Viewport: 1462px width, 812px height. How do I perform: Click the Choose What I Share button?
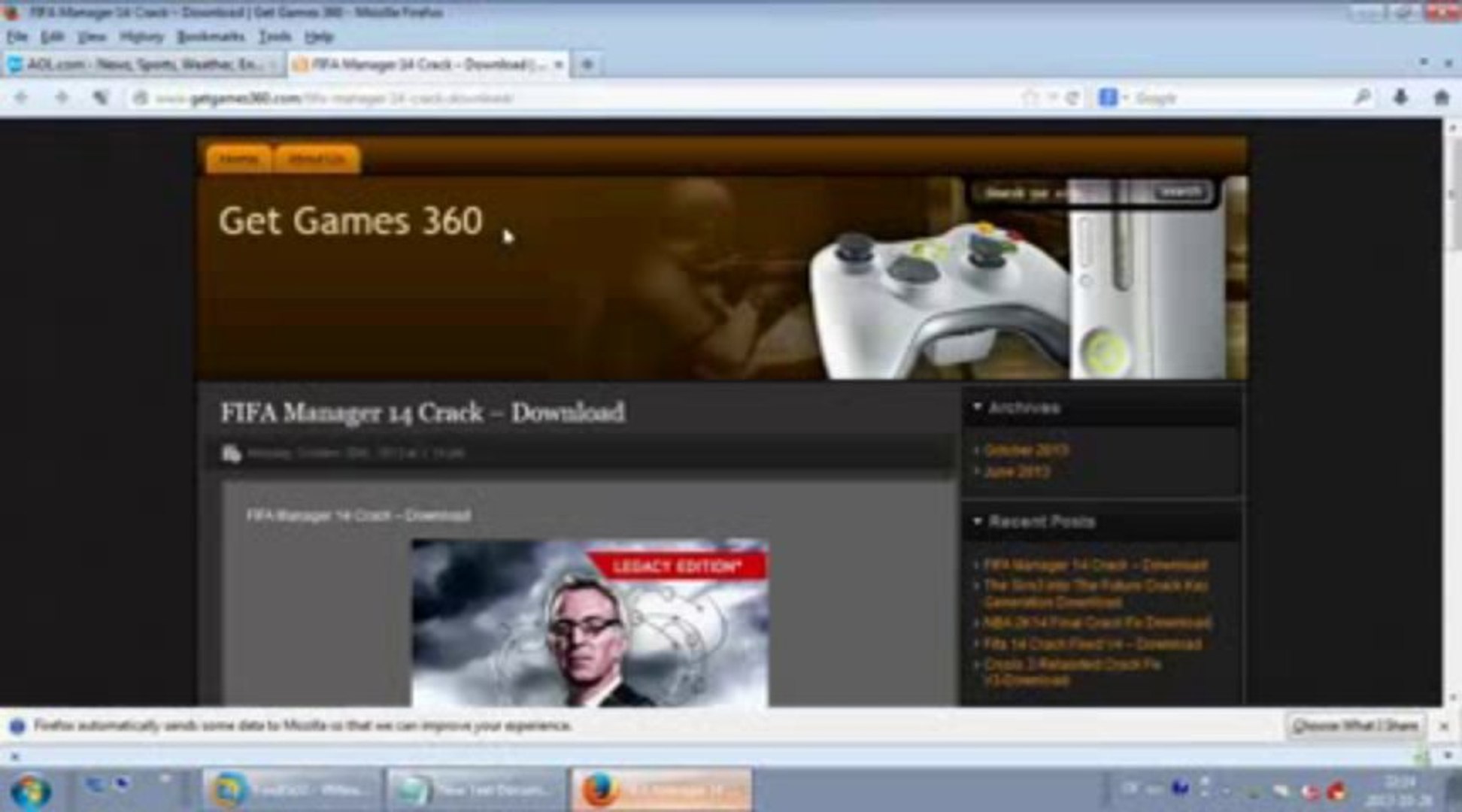[x=1354, y=726]
